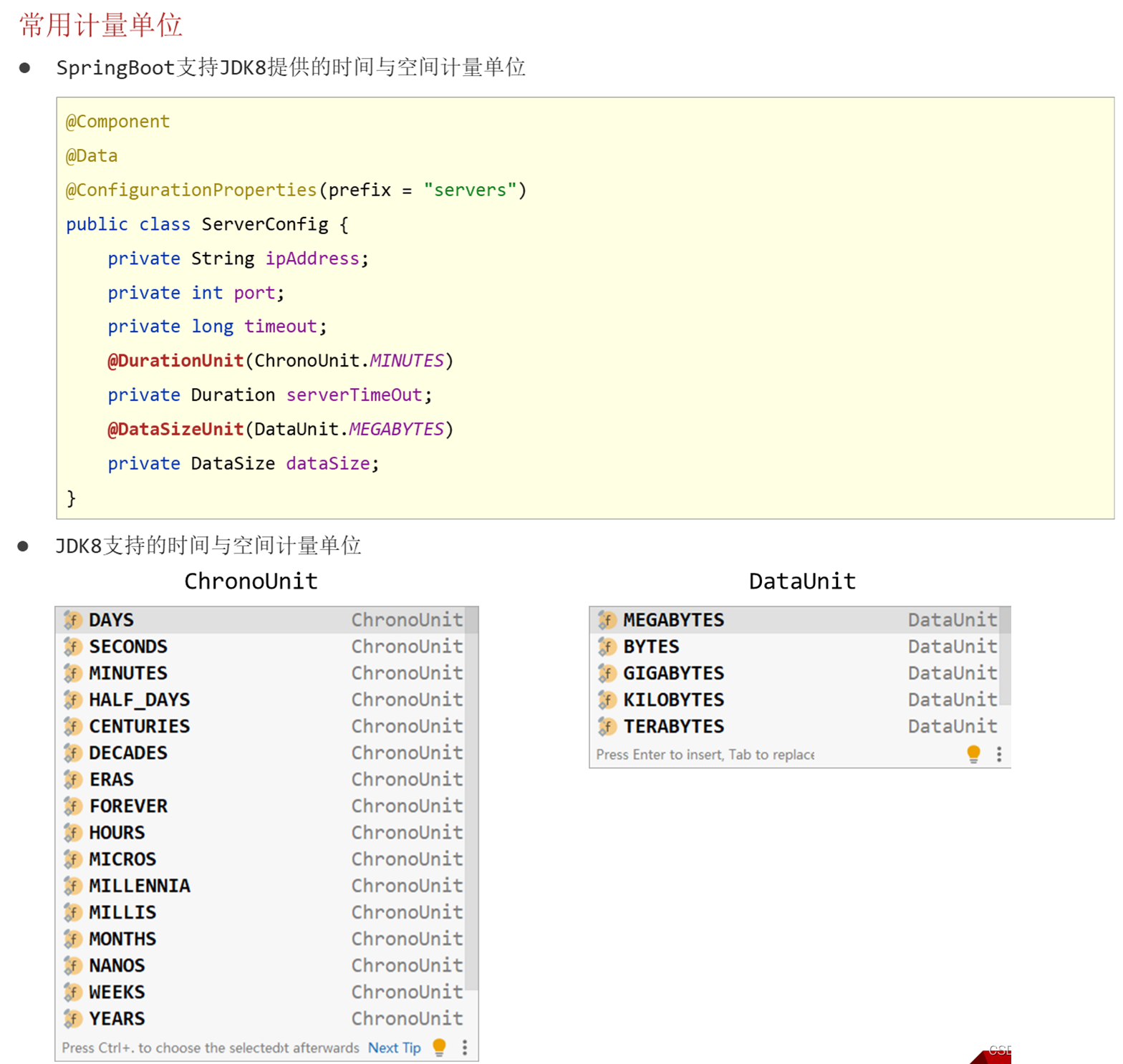Pick MONTHS in the ChronoUnit list
The height and width of the screenshot is (1064, 1123).
[x=261, y=938]
